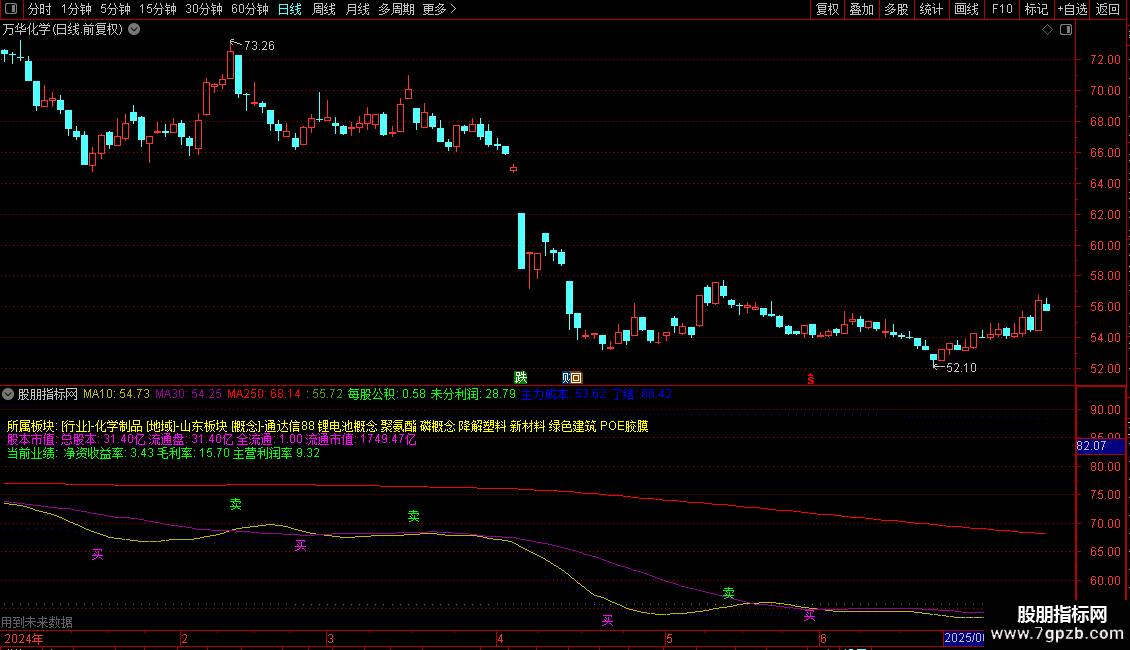Click the 所属板块 sector info line
The height and width of the screenshot is (650, 1130).
pos(328,426)
